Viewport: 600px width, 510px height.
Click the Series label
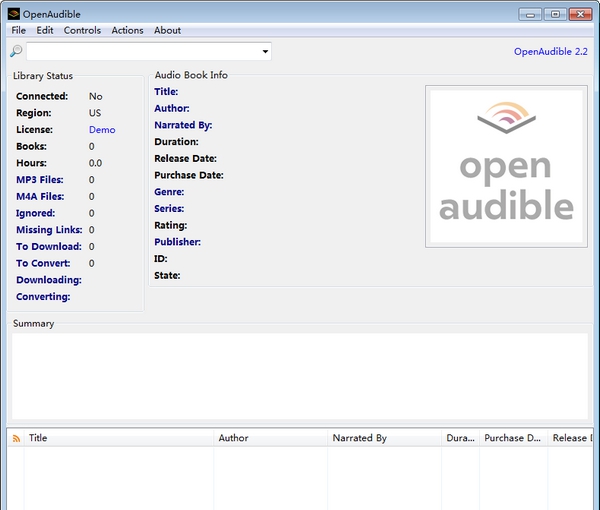coord(169,209)
